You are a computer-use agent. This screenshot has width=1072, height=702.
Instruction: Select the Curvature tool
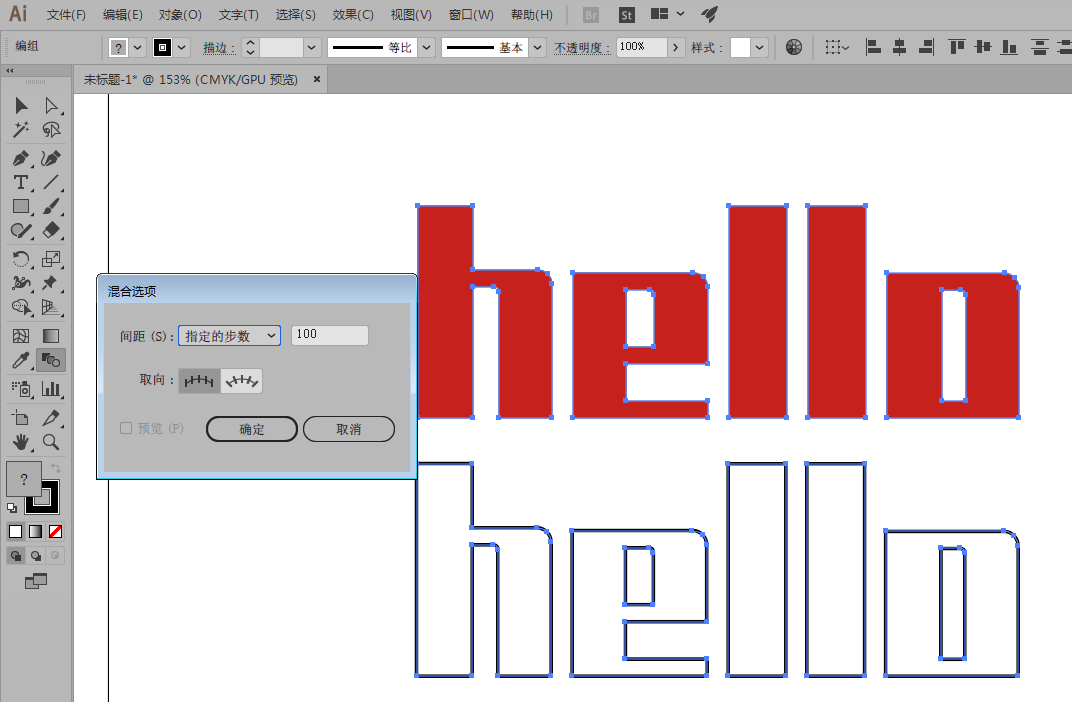(x=51, y=159)
